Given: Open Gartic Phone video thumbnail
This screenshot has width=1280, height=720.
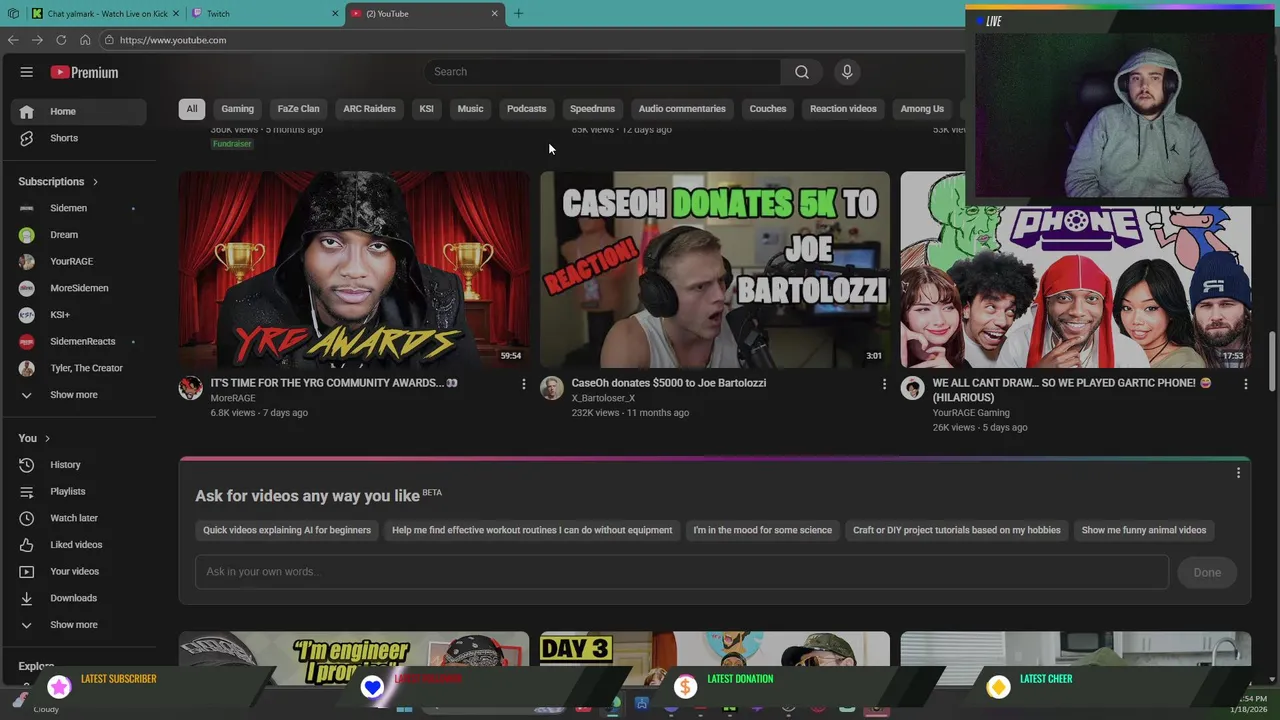Looking at the screenshot, I should click(1076, 287).
